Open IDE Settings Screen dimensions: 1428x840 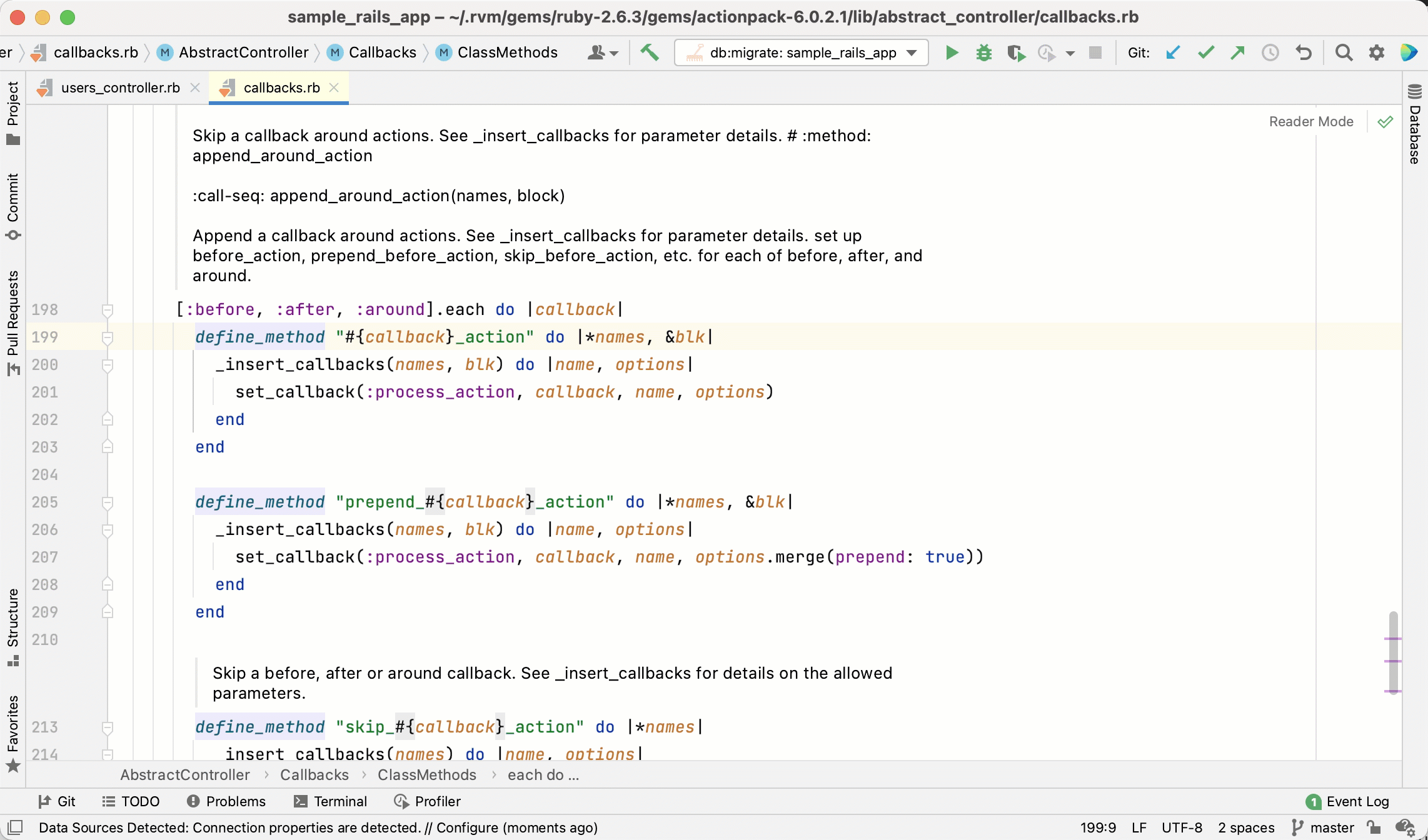click(1377, 52)
